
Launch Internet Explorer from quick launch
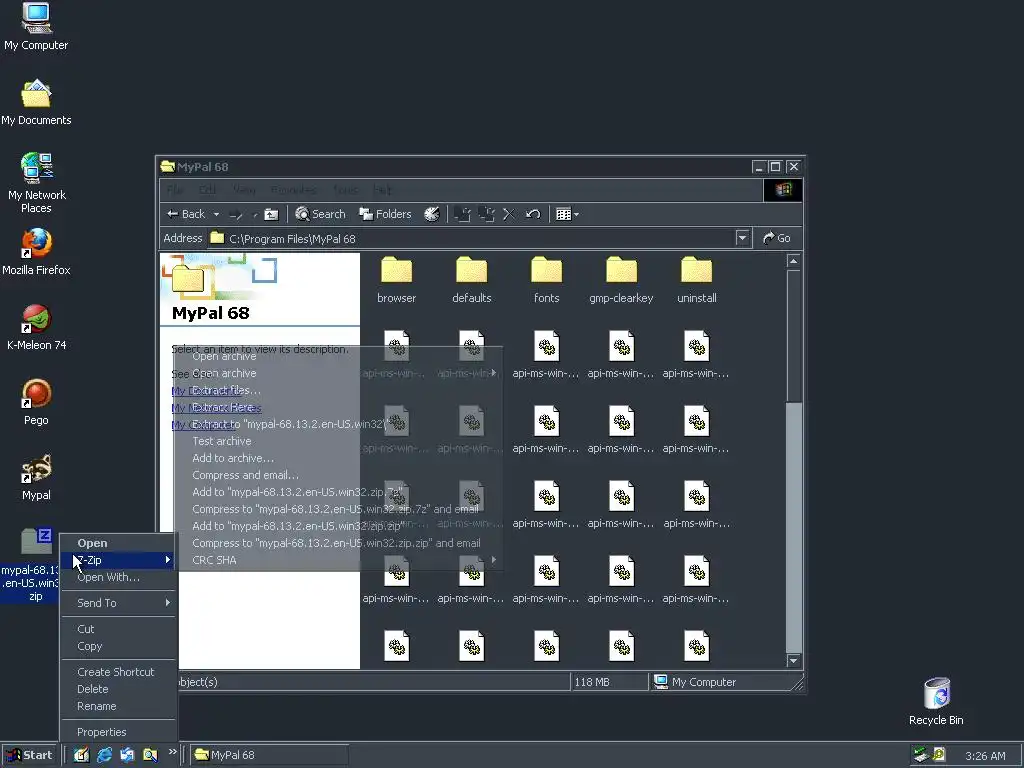[104, 755]
